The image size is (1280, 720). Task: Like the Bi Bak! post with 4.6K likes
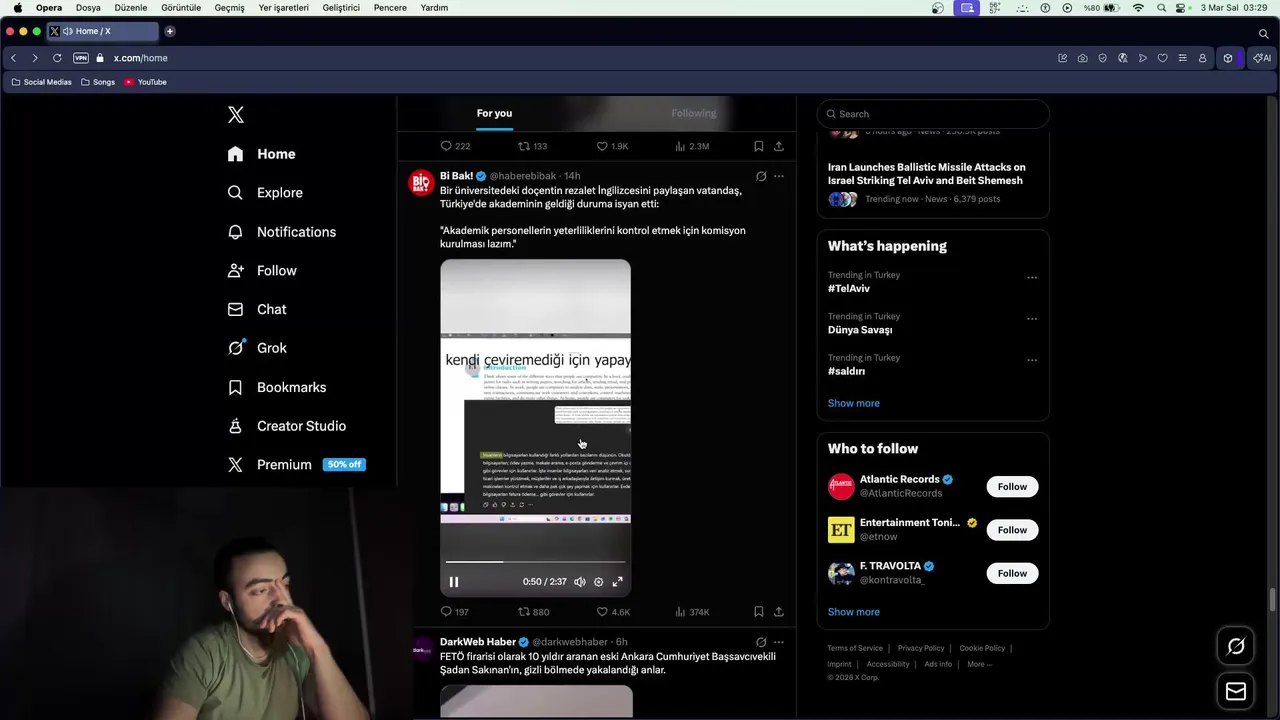[x=613, y=612]
